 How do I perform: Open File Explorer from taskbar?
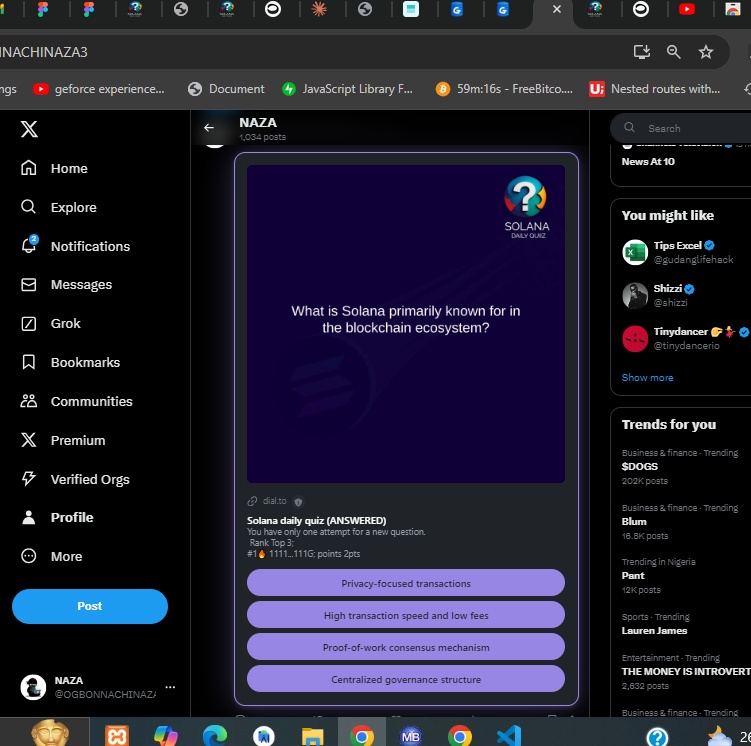[x=313, y=735]
